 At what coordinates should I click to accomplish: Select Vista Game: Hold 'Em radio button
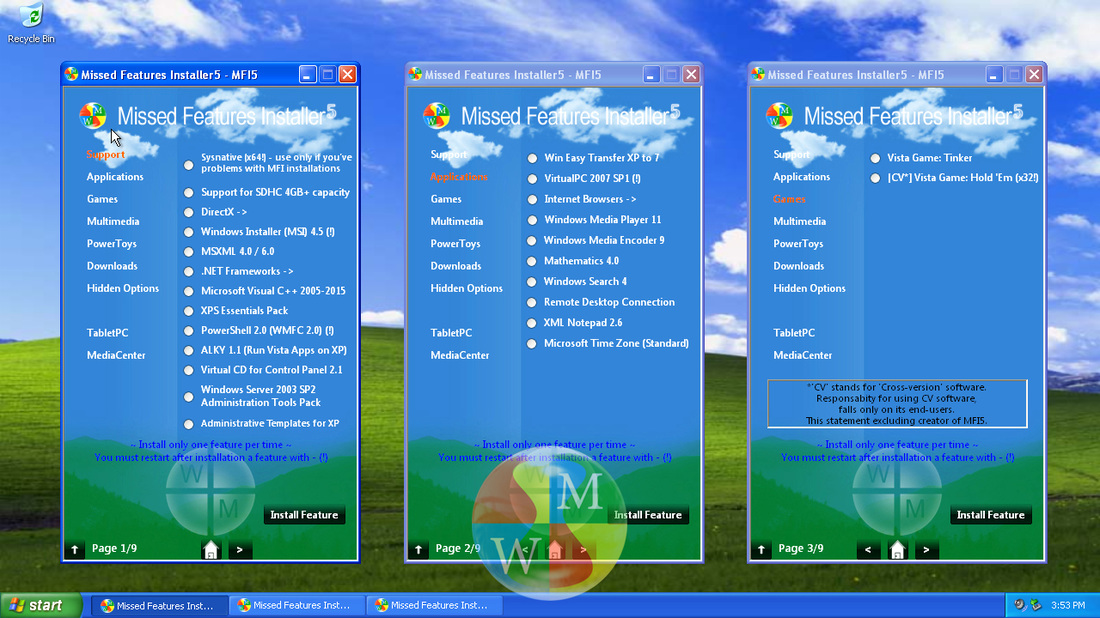point(876,178)
